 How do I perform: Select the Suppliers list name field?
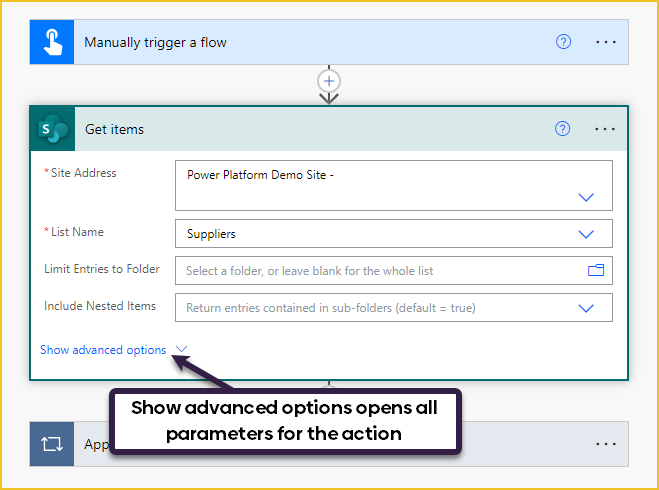pyautogui.click(x=393, y=233)
